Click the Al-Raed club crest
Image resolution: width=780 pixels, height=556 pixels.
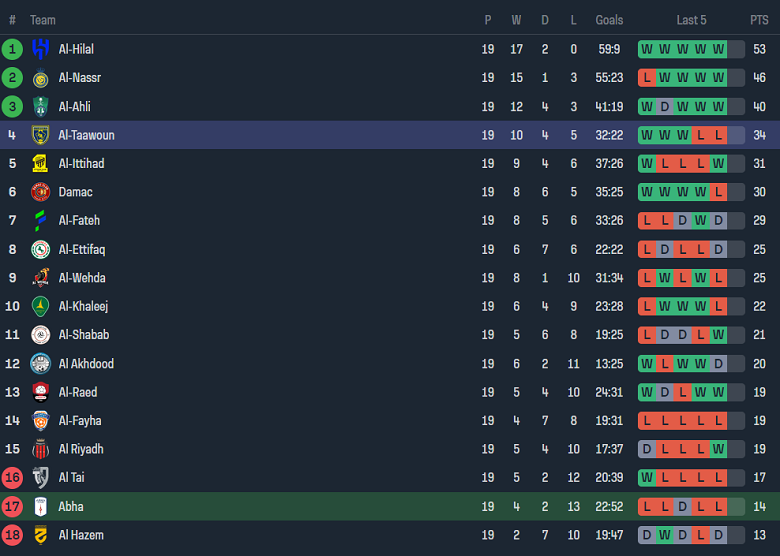click(x=40, y=392)
